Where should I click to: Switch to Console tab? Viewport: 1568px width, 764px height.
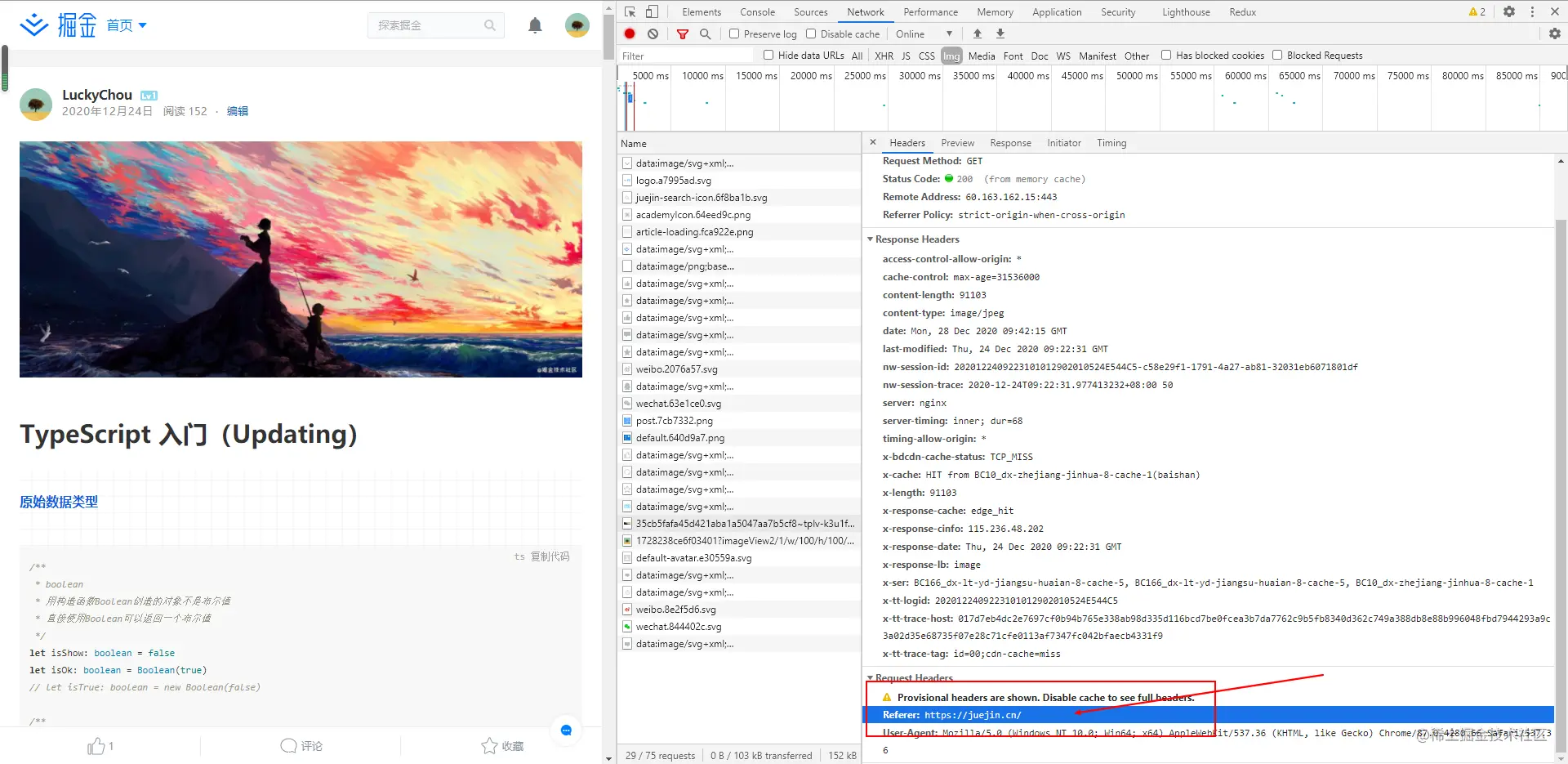tap(757, 11)
